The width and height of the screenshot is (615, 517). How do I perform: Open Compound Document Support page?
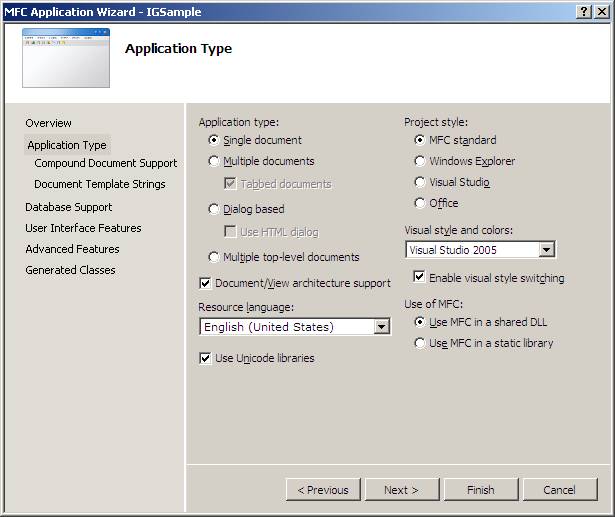(x=105, y=163)
